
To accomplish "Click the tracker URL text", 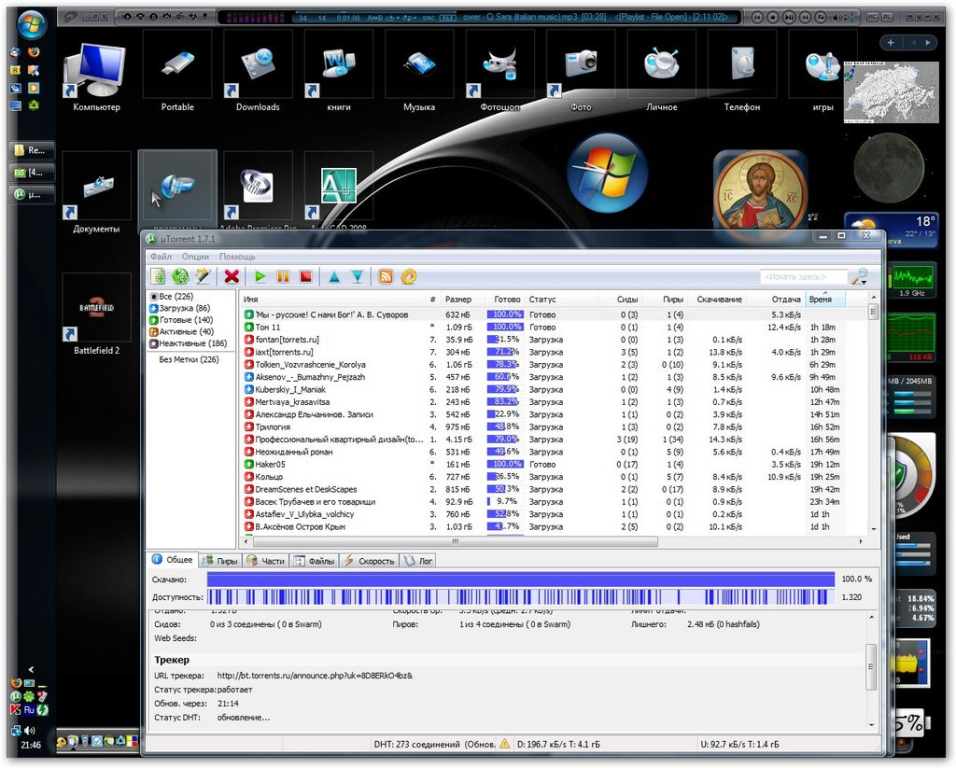I will point(315,675).
